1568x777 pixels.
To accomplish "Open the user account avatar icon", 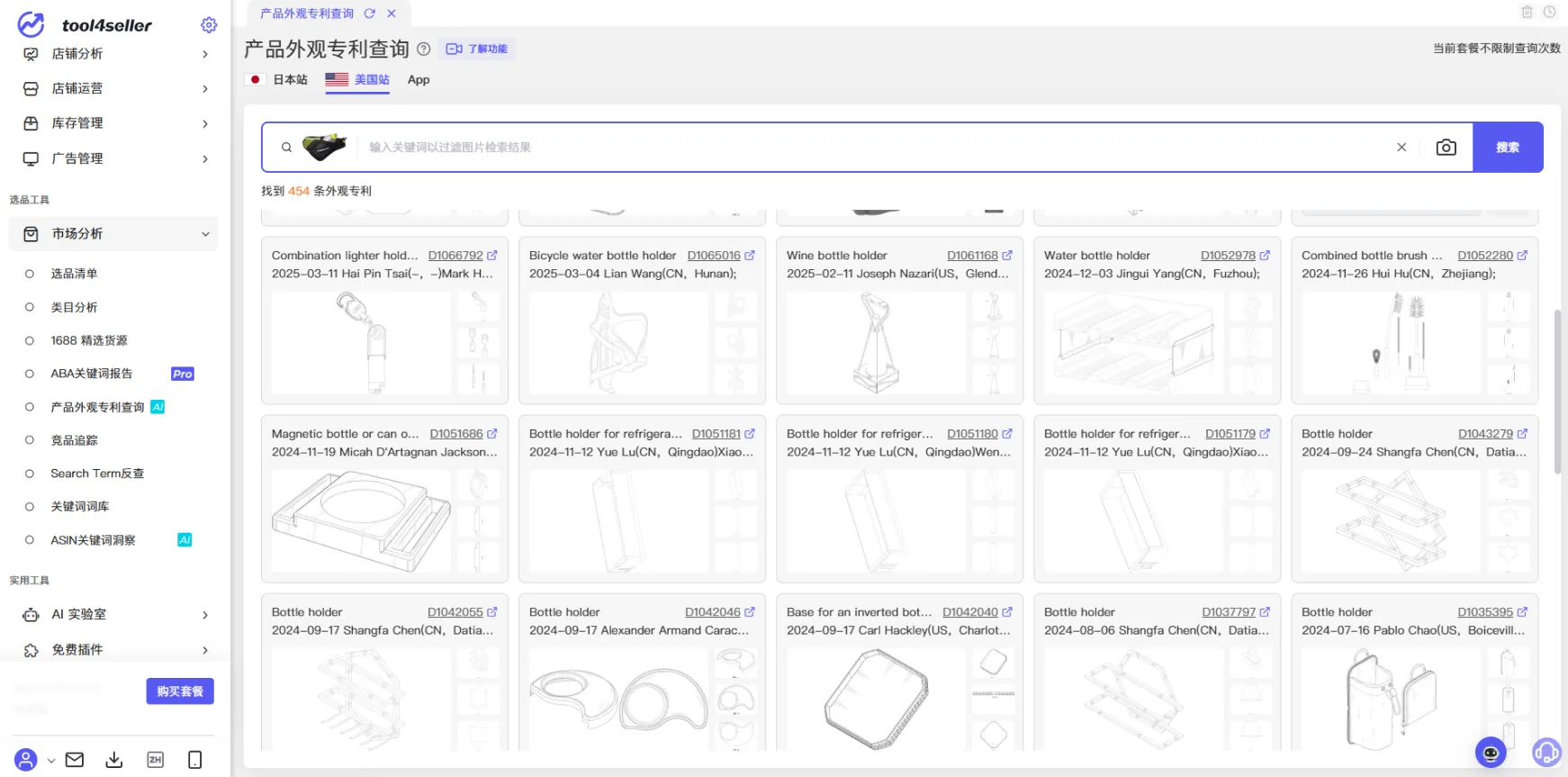I will [26, 760].
